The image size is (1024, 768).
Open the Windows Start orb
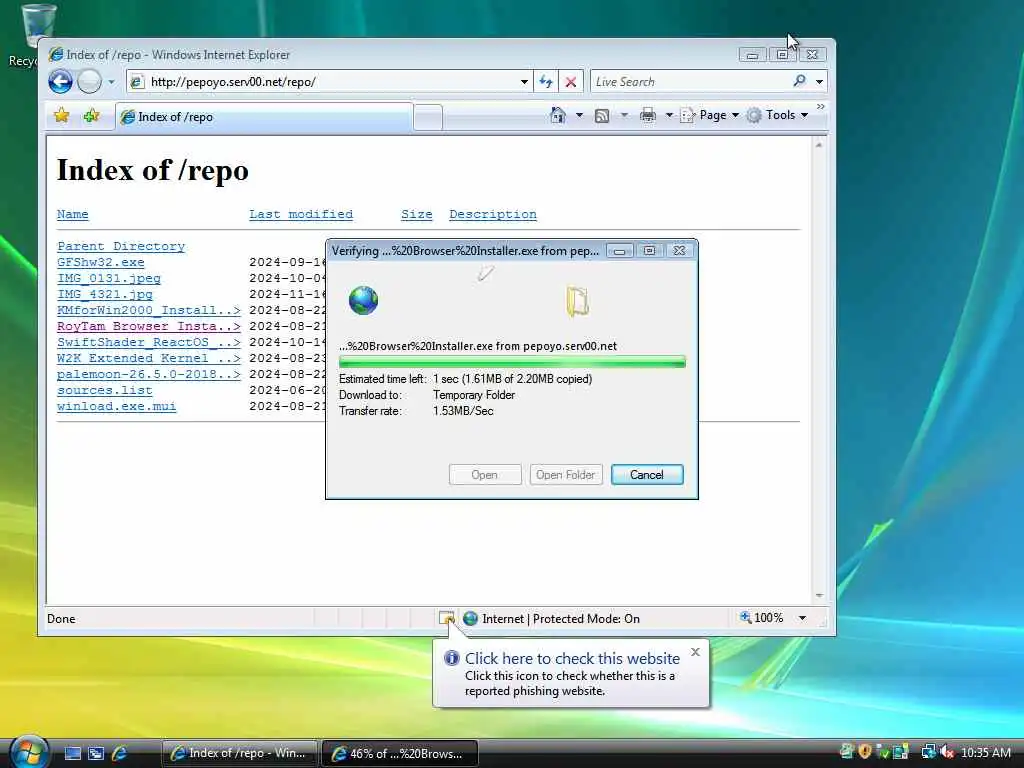pyautogui.click(x=29, y=751)
